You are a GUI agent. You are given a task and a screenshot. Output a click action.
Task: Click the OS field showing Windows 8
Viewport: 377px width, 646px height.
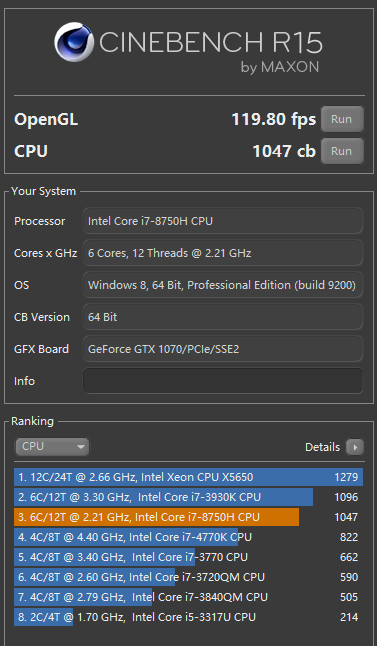223,285
